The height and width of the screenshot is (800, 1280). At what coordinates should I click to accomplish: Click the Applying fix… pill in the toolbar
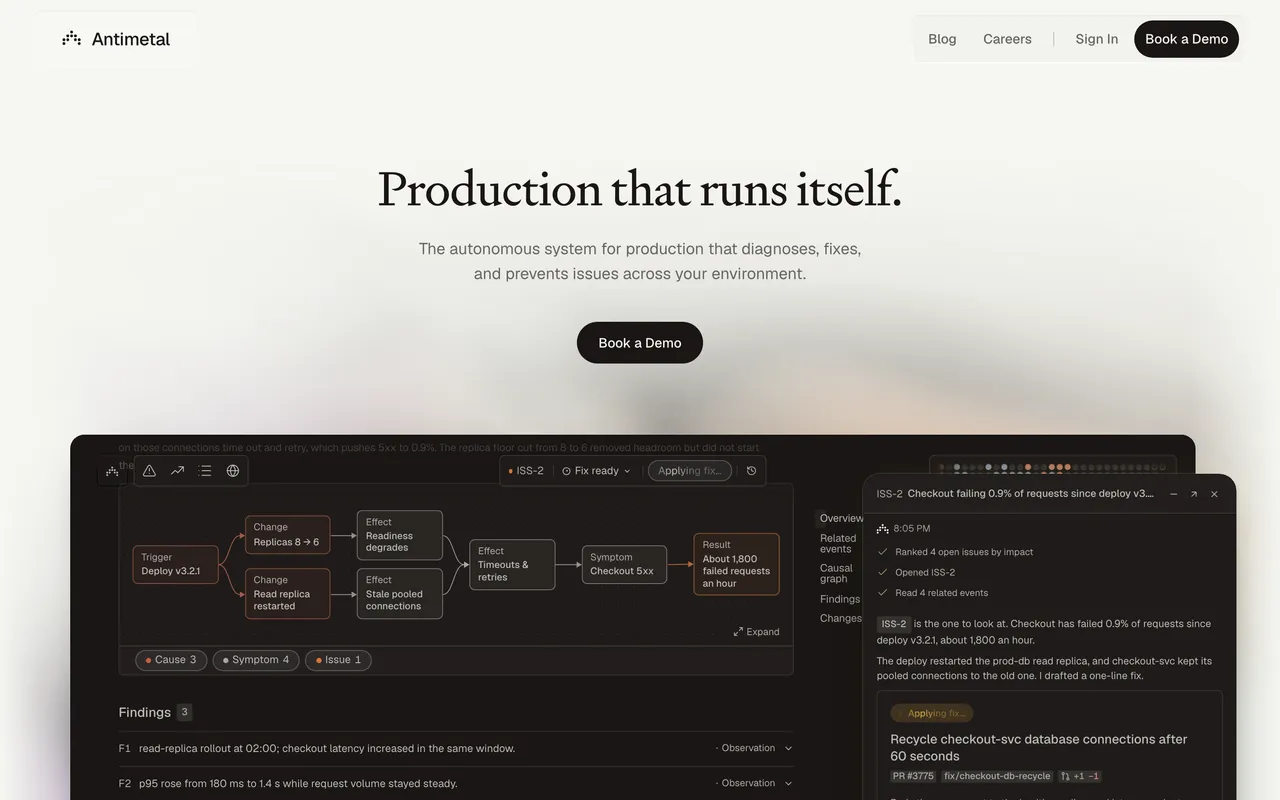coord(690,471)
